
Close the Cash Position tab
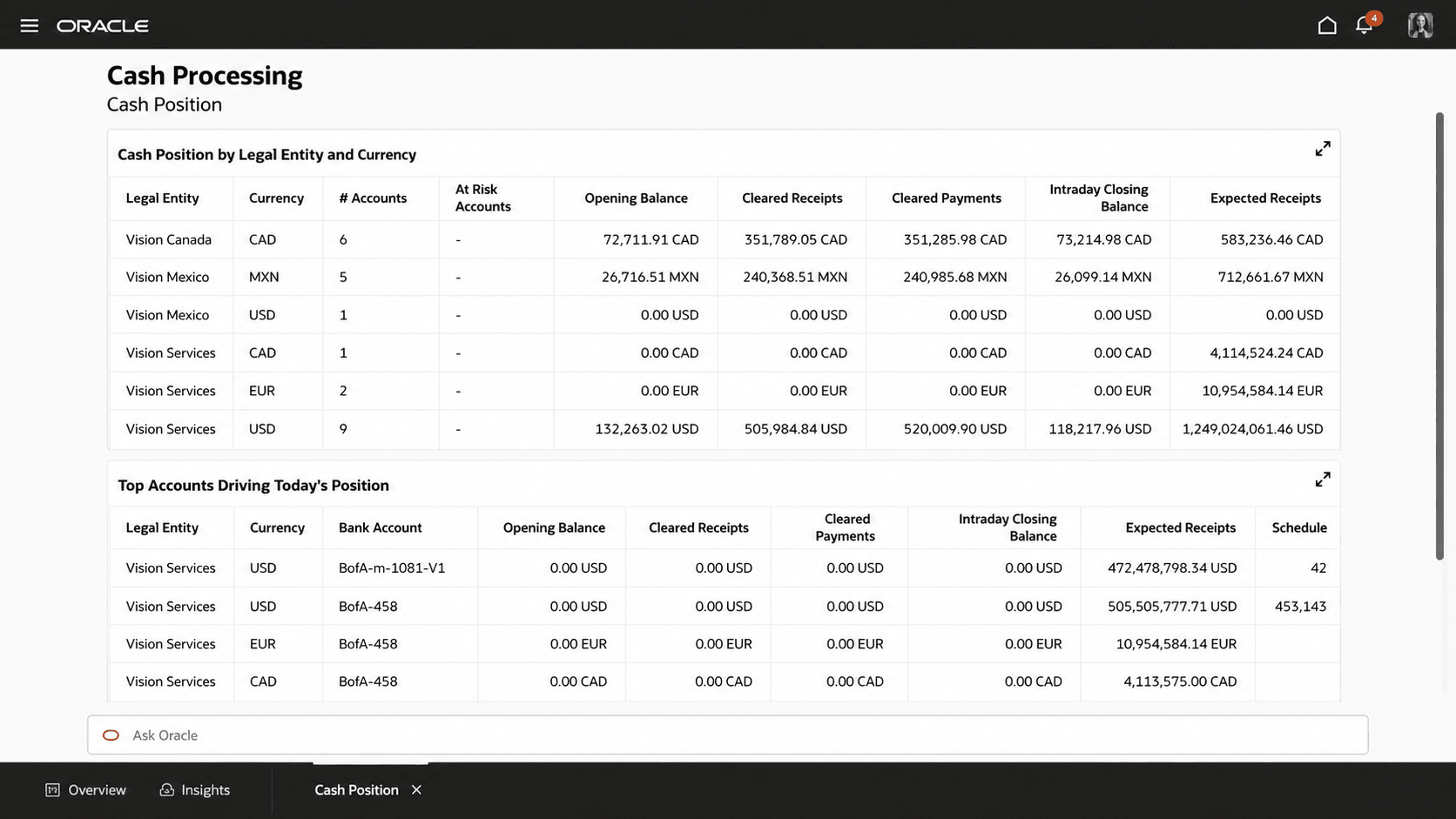(416, 790)
